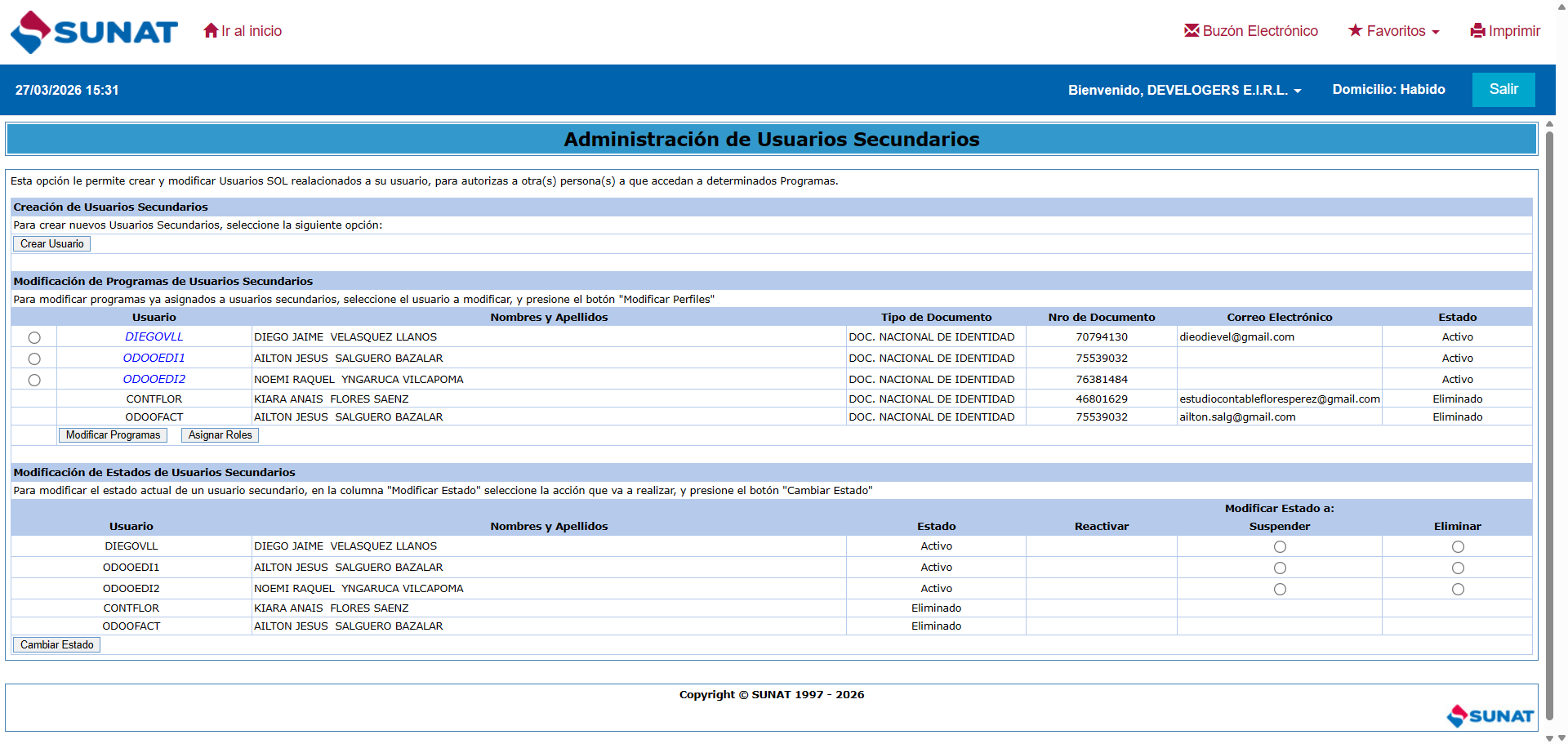
Task: Click the home icon beside Ir al inicio
Action: (x=211, y=31)
